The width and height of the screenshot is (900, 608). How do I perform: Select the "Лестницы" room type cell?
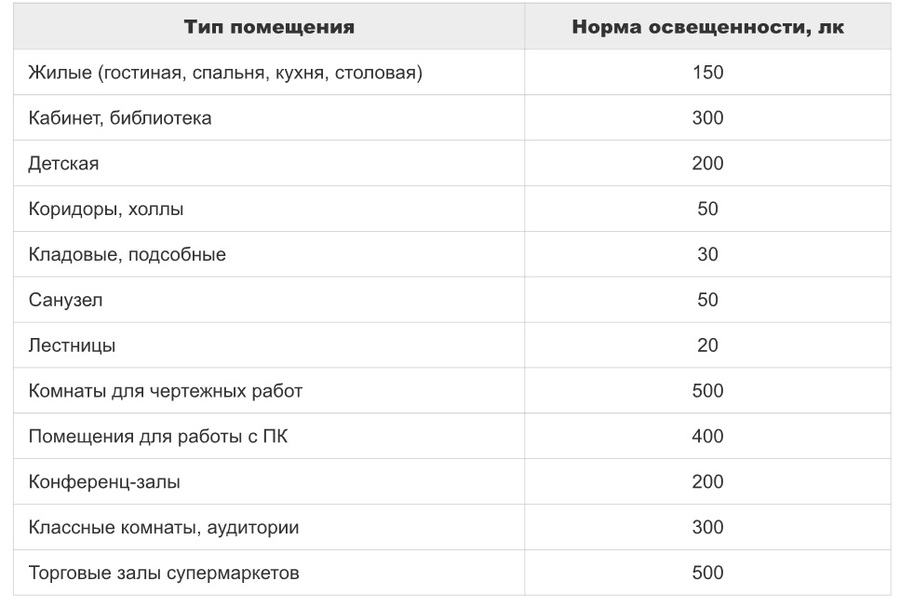(x=72, y=346)
